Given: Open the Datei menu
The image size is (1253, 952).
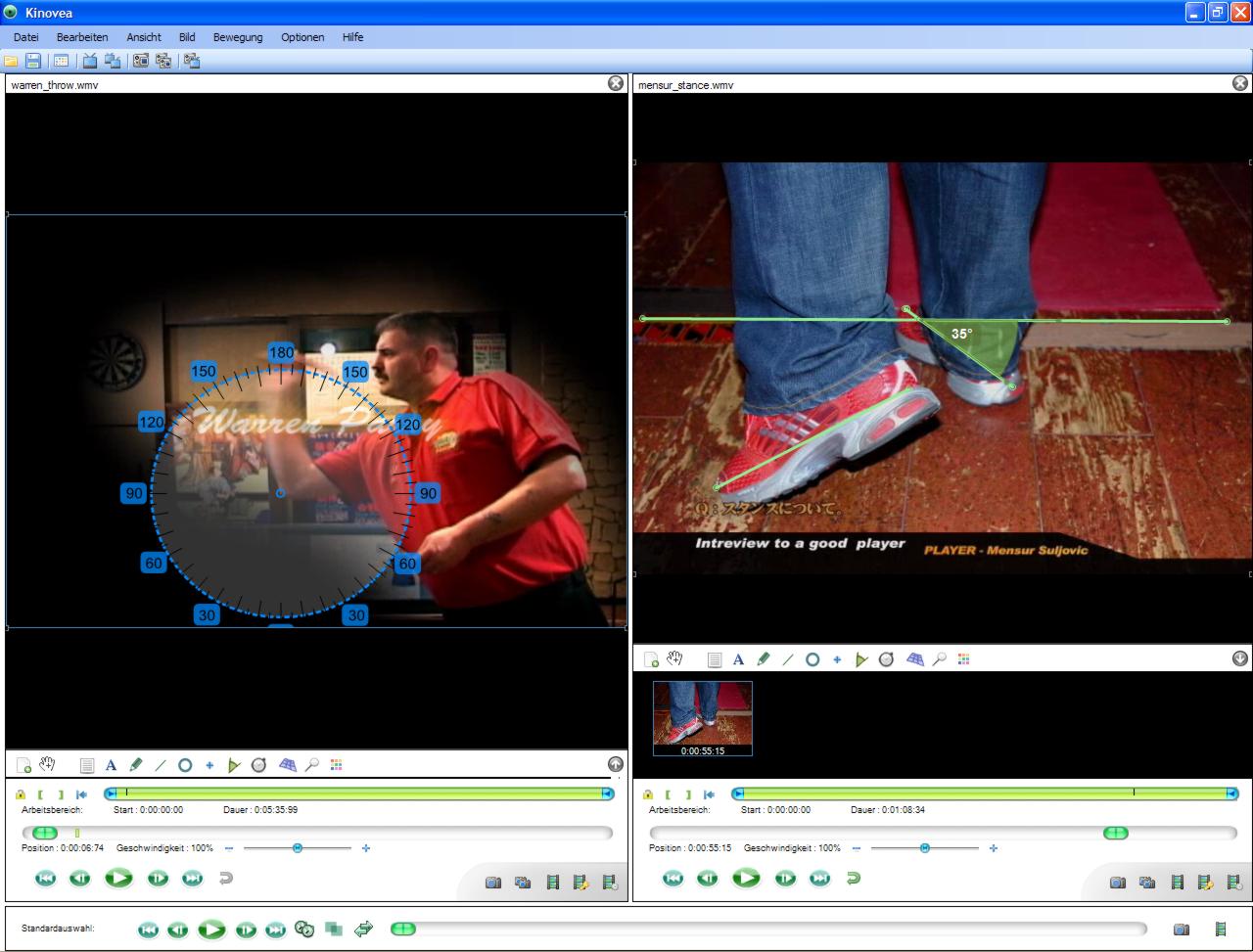Looking at the screenshot, I should pyautogui.click(x=25, y=37).
